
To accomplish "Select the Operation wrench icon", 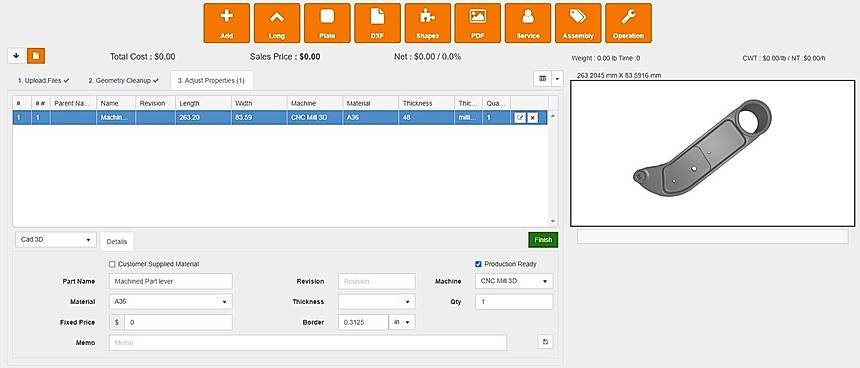I will point(629,23).
